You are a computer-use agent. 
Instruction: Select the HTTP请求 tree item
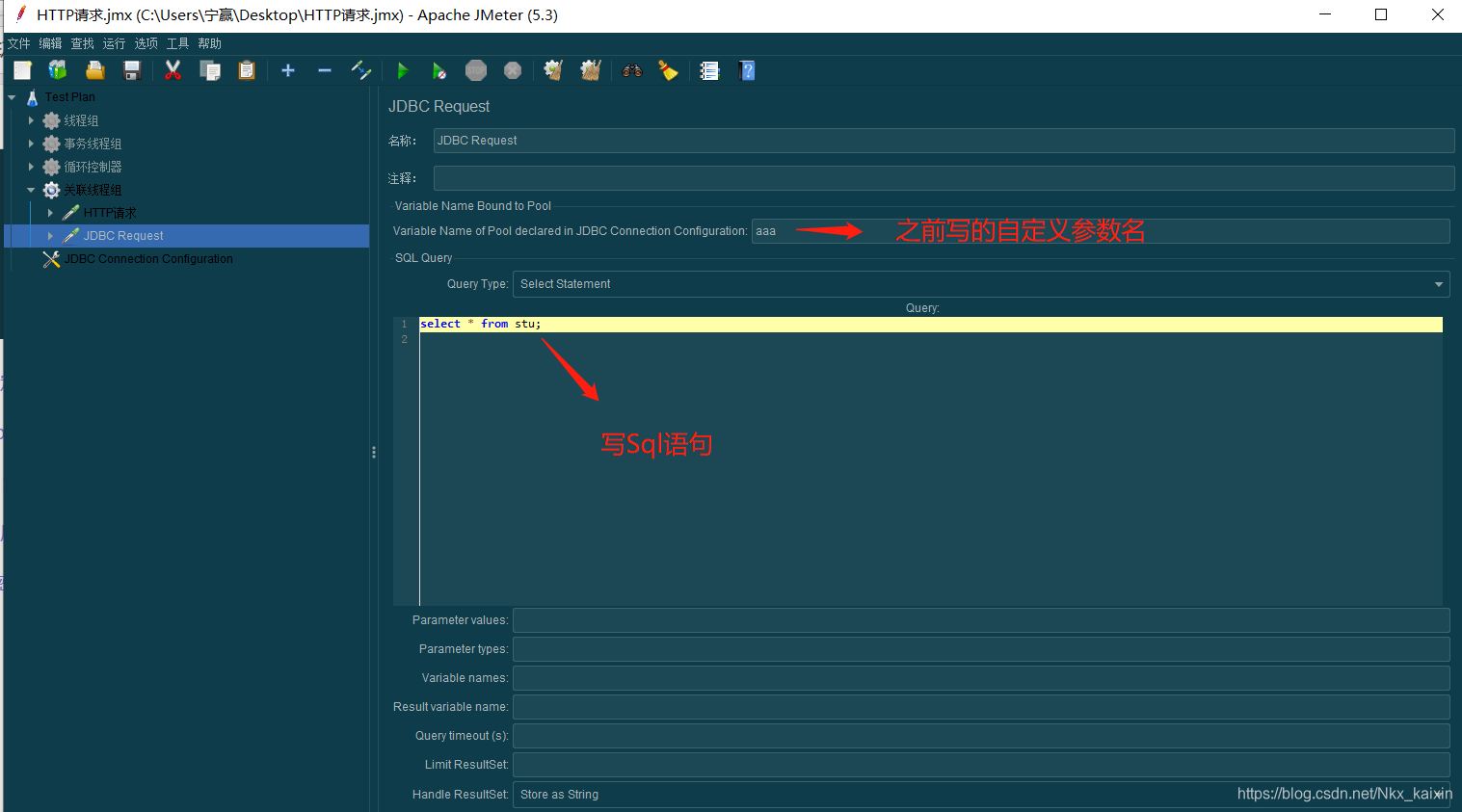click(x=110, y=213)
